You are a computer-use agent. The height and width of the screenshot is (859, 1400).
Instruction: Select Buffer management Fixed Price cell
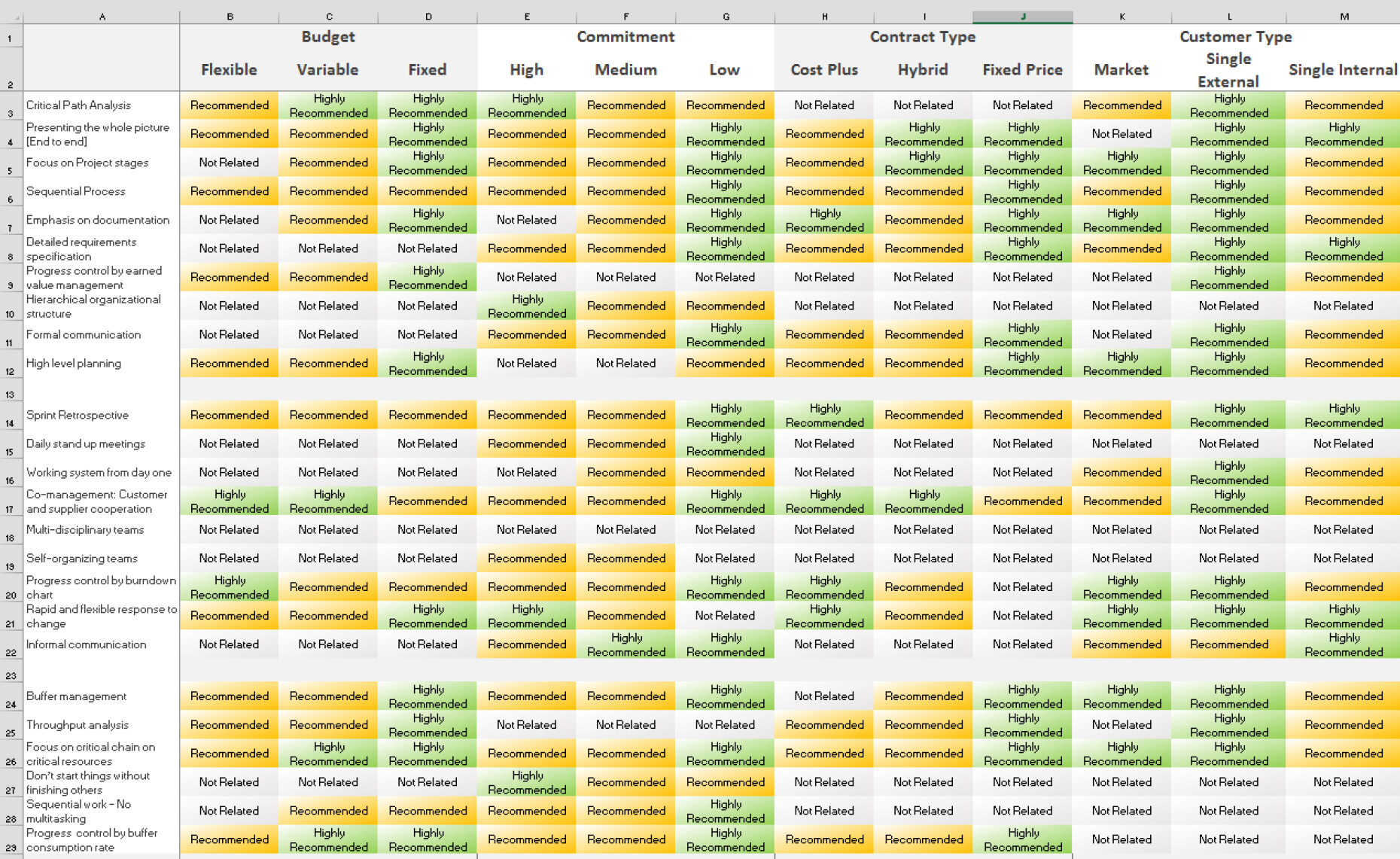tap(1022, 696)
